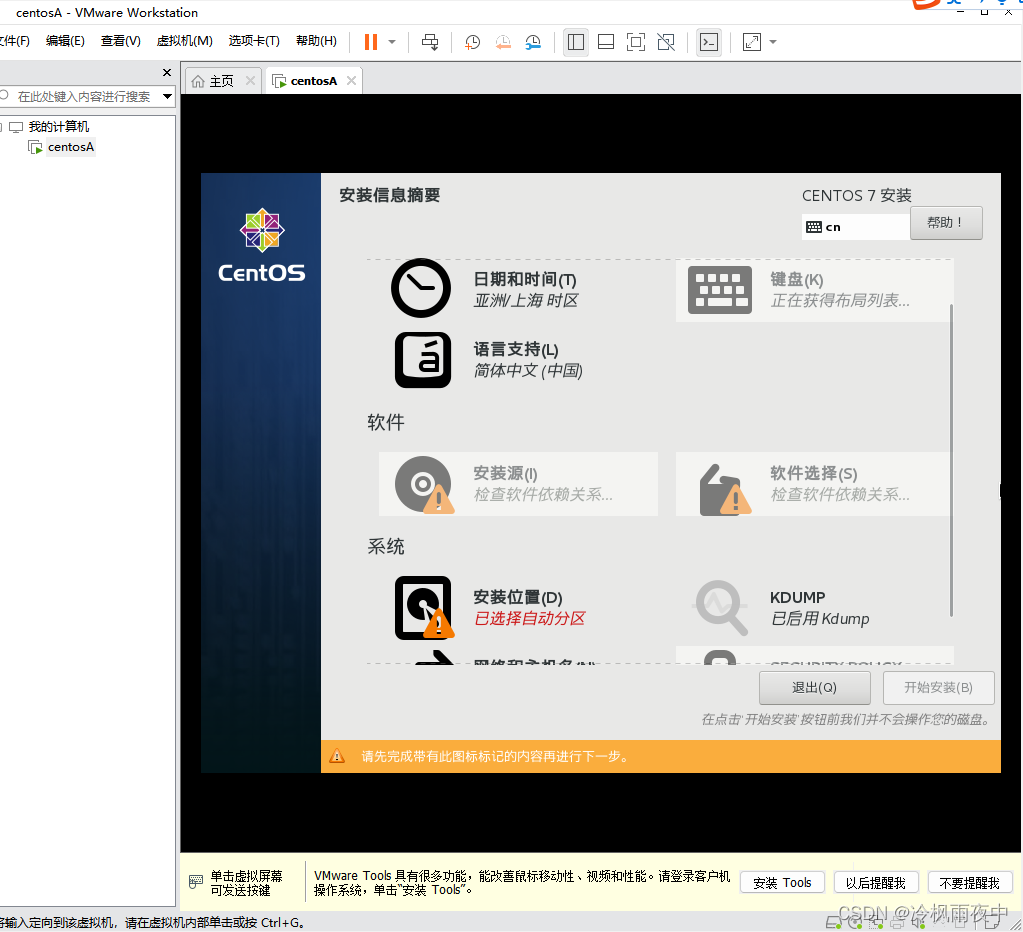Viewport: 1023px width, 932px height.
Task: Click the 简体中文 (中国) text
Action: (528, 370)
